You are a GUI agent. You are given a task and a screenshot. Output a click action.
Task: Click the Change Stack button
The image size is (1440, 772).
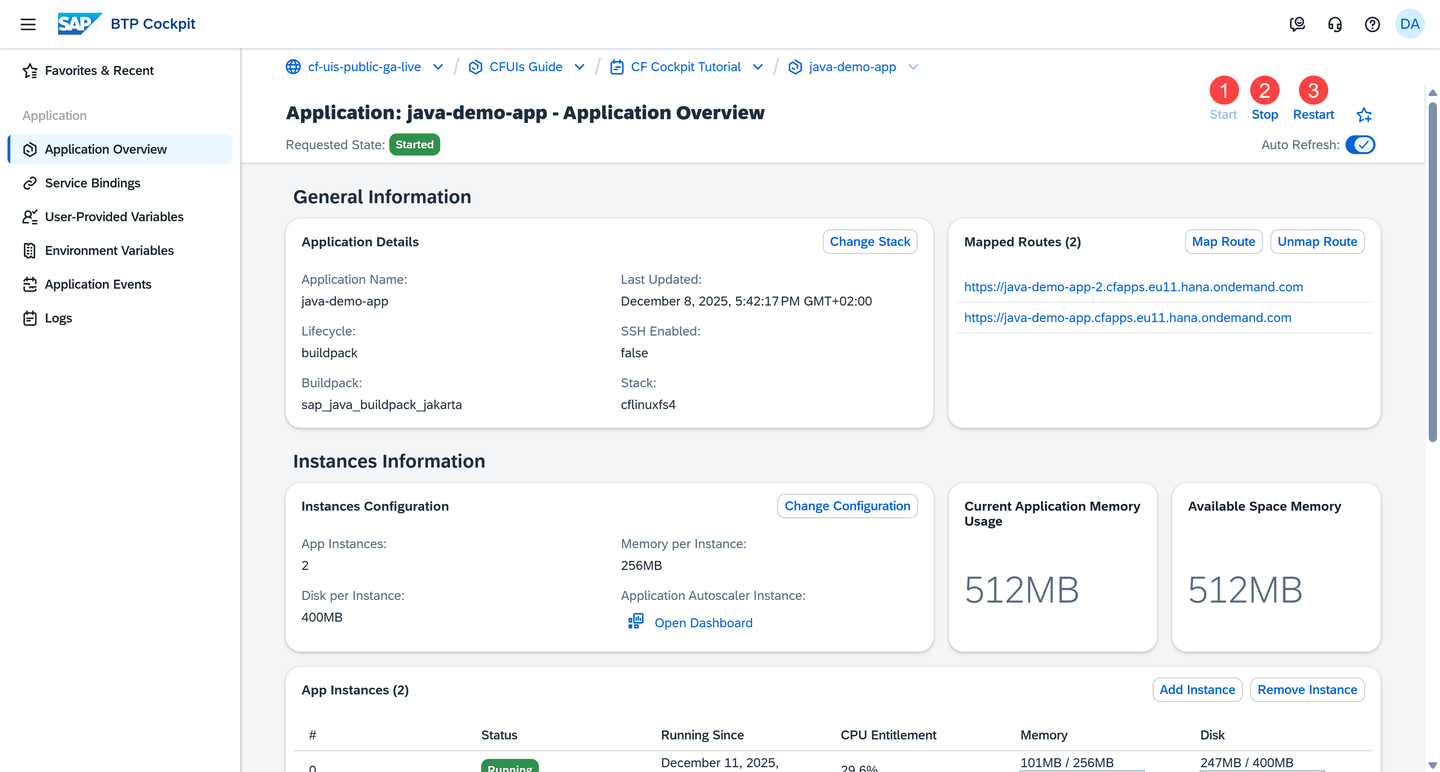[x=870, y=242]
